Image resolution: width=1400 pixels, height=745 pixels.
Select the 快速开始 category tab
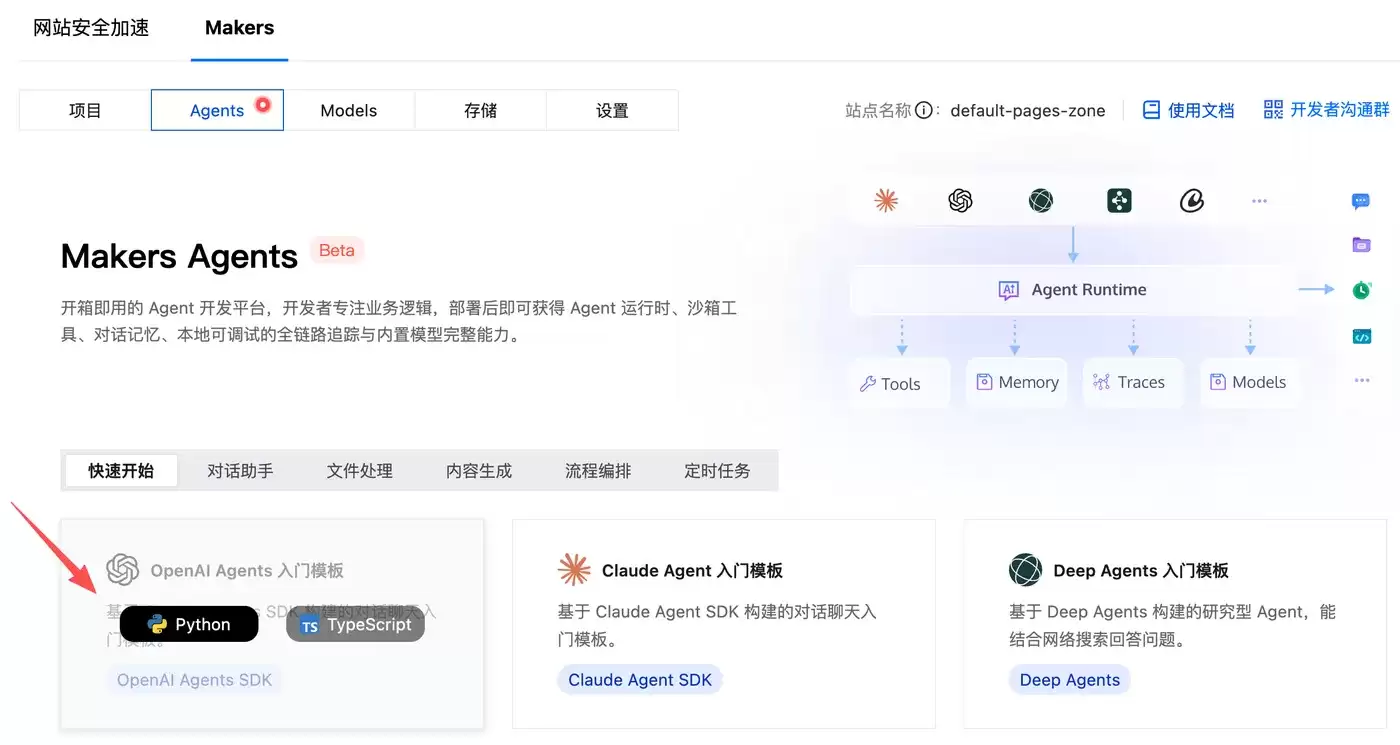click(121, 470)
